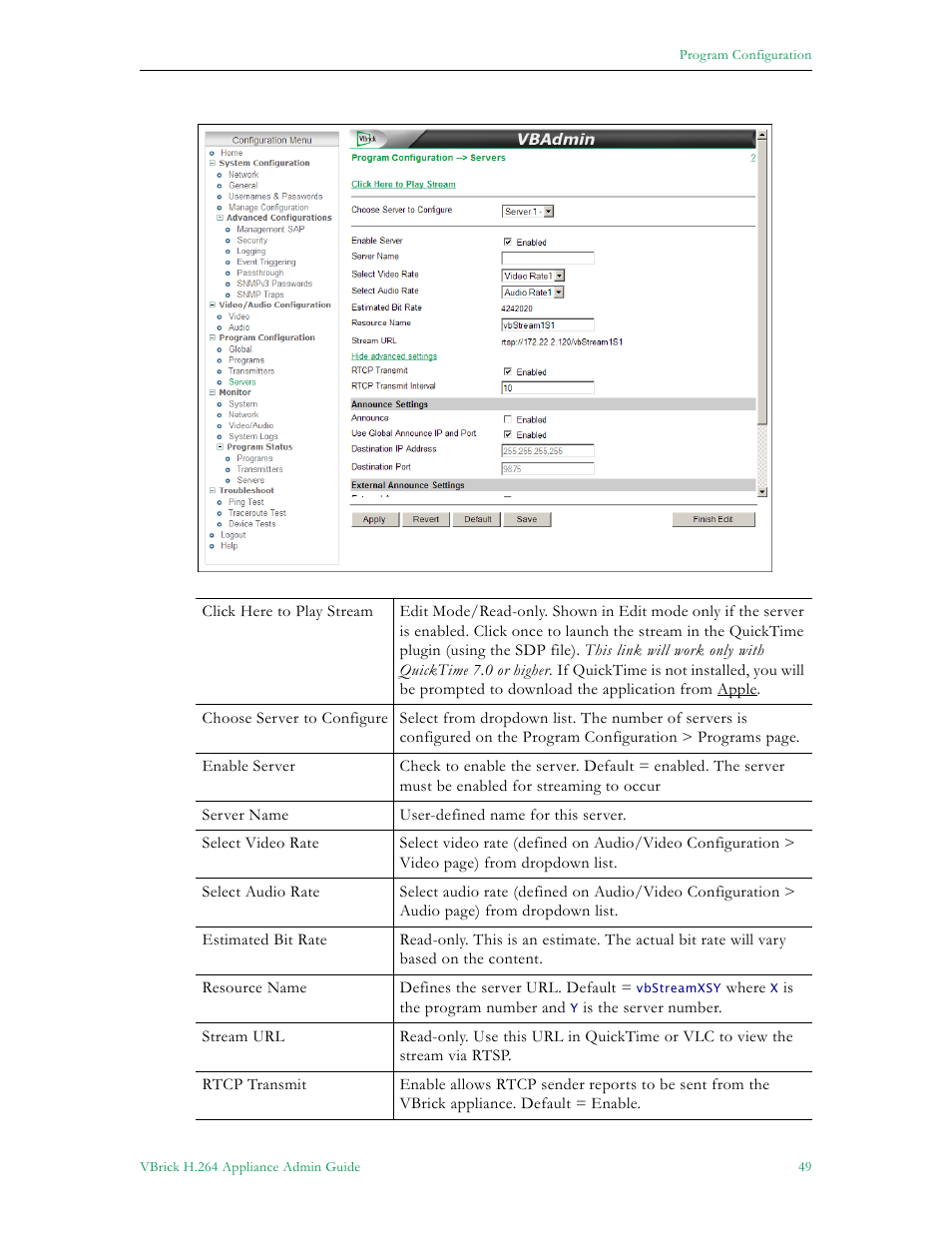Screen dimensions: 952x1233
Task: Open the help question mark link
Action: (752, 158)
